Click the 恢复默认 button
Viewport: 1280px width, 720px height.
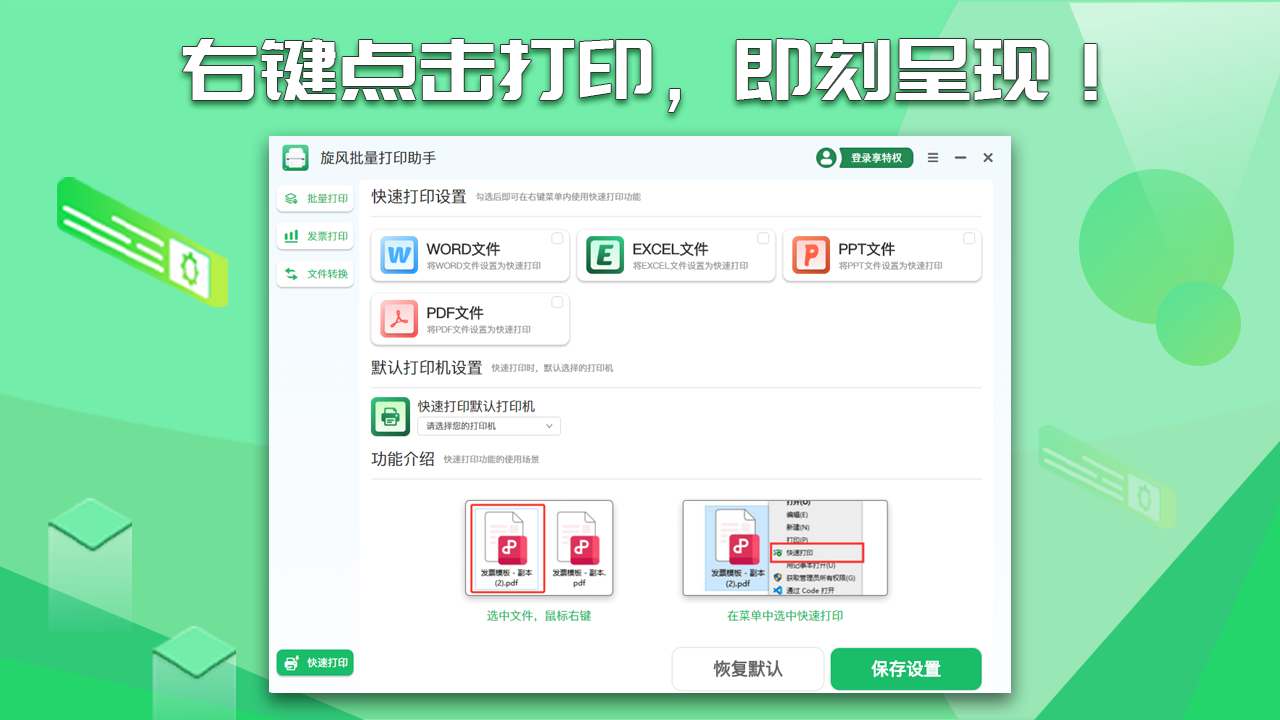coord(747,668)
